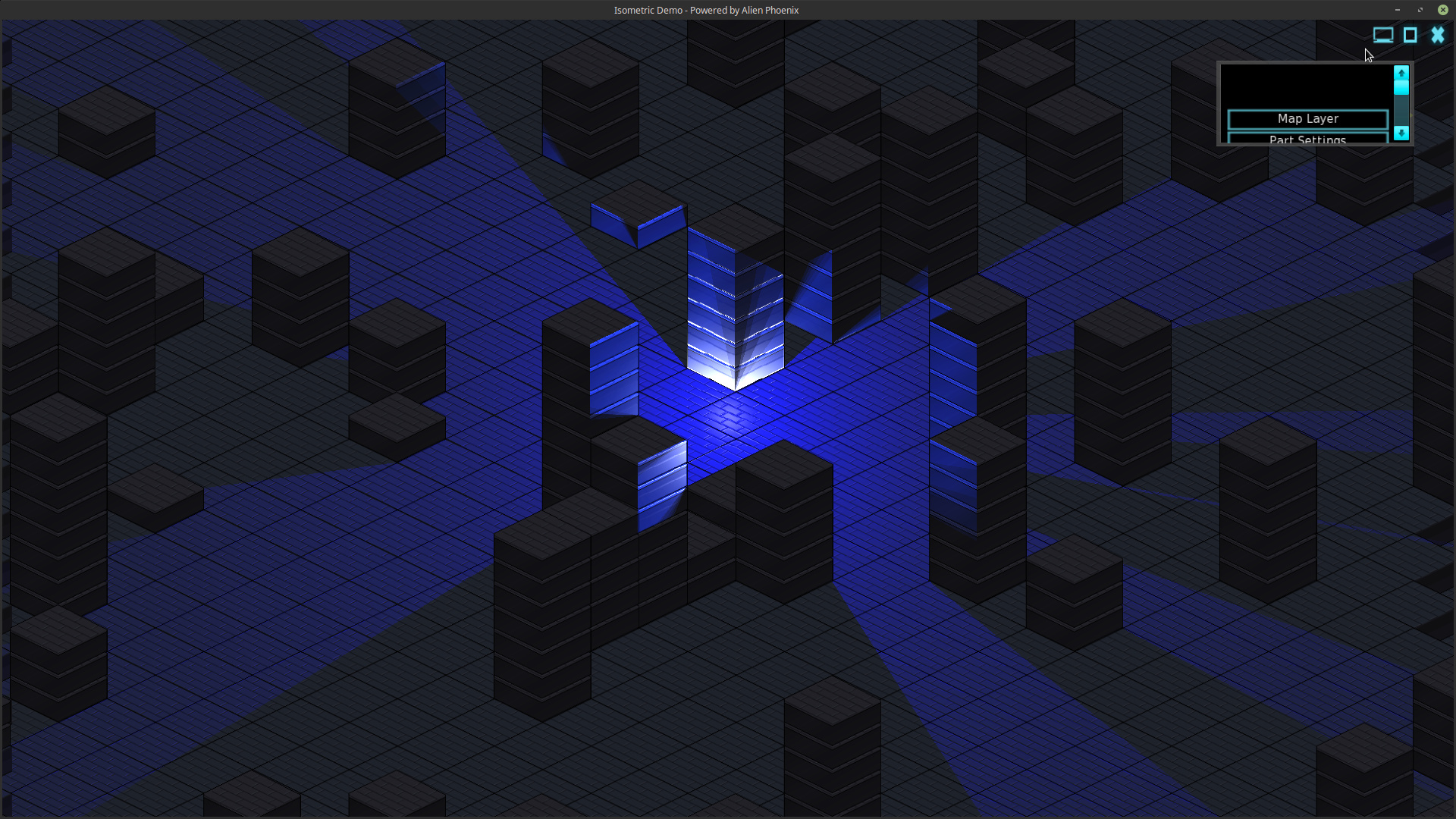Click the cyan square windowed-mode icon

point(1410,35)
